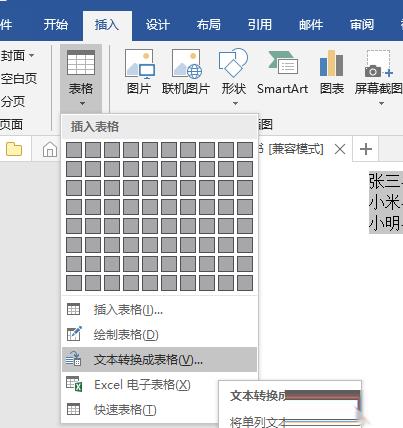The image size is (403, 428).
Task: Click the home icon in the tab bar
Action: point(50,149)
